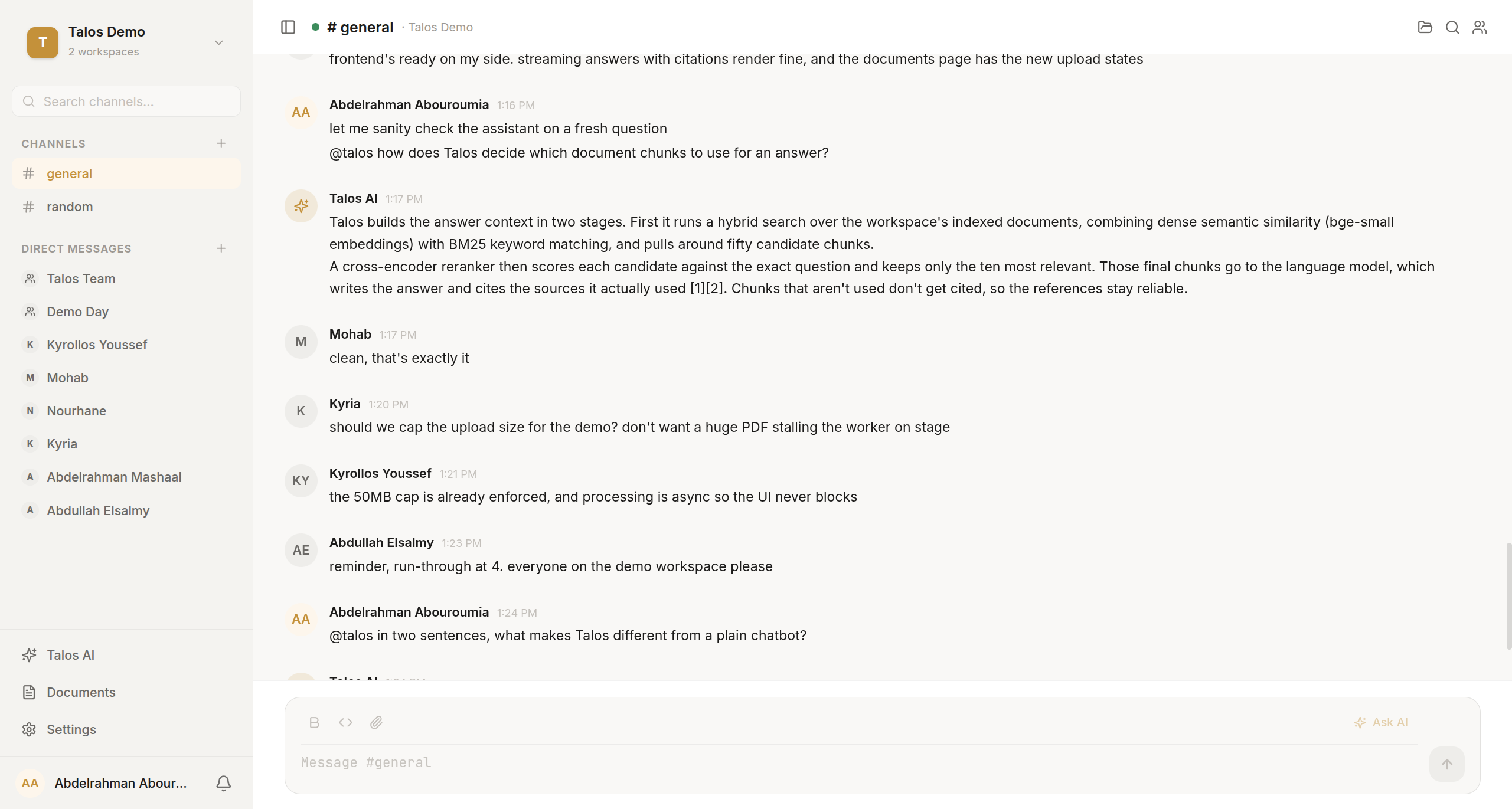Open Talos AI in the sidebar
The height and width of the screenshot is (809, 1512).
point(126,655)
